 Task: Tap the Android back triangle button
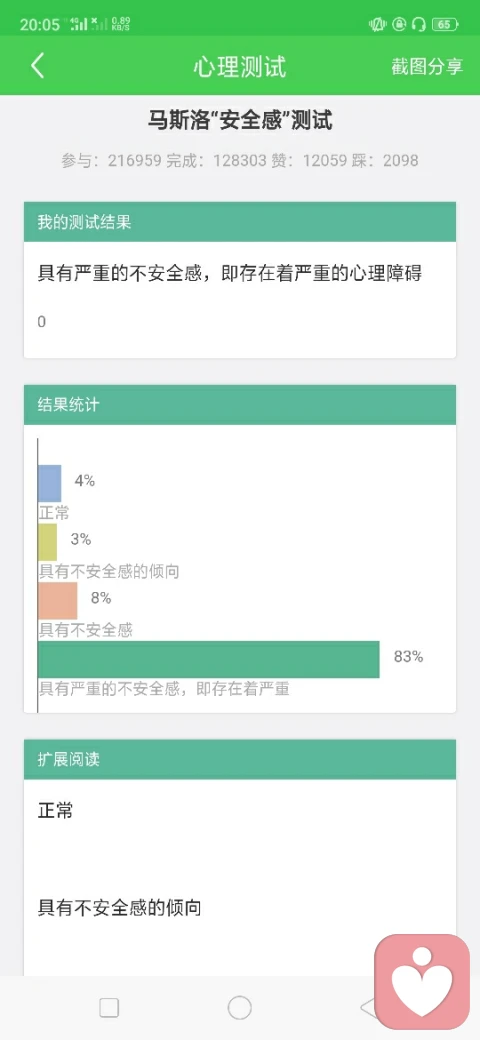pyautogui.click(x=368, y=1008)
